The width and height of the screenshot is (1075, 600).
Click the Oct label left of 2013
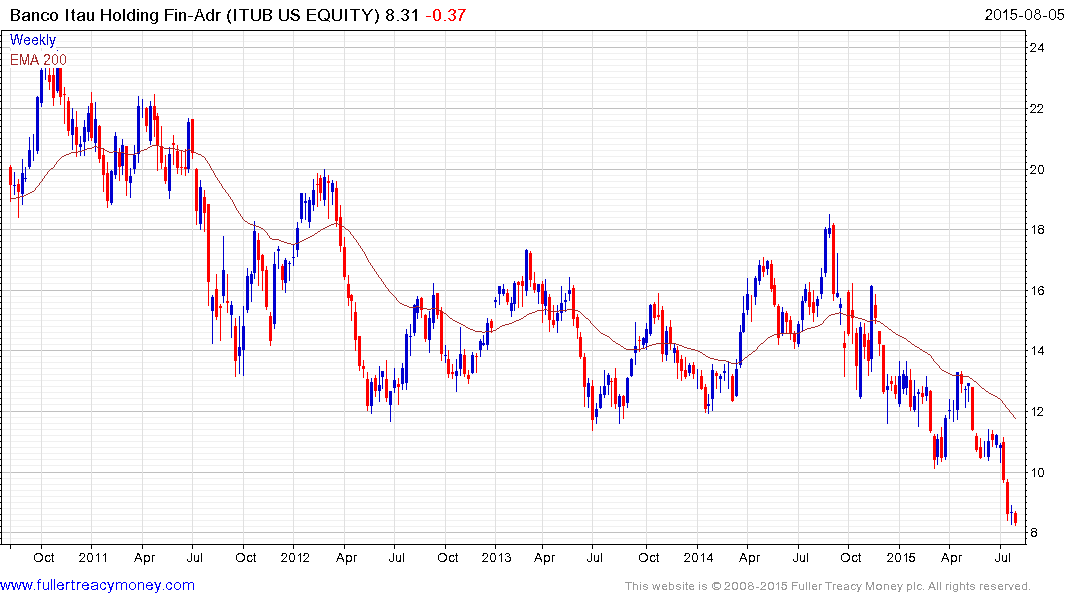447,557
